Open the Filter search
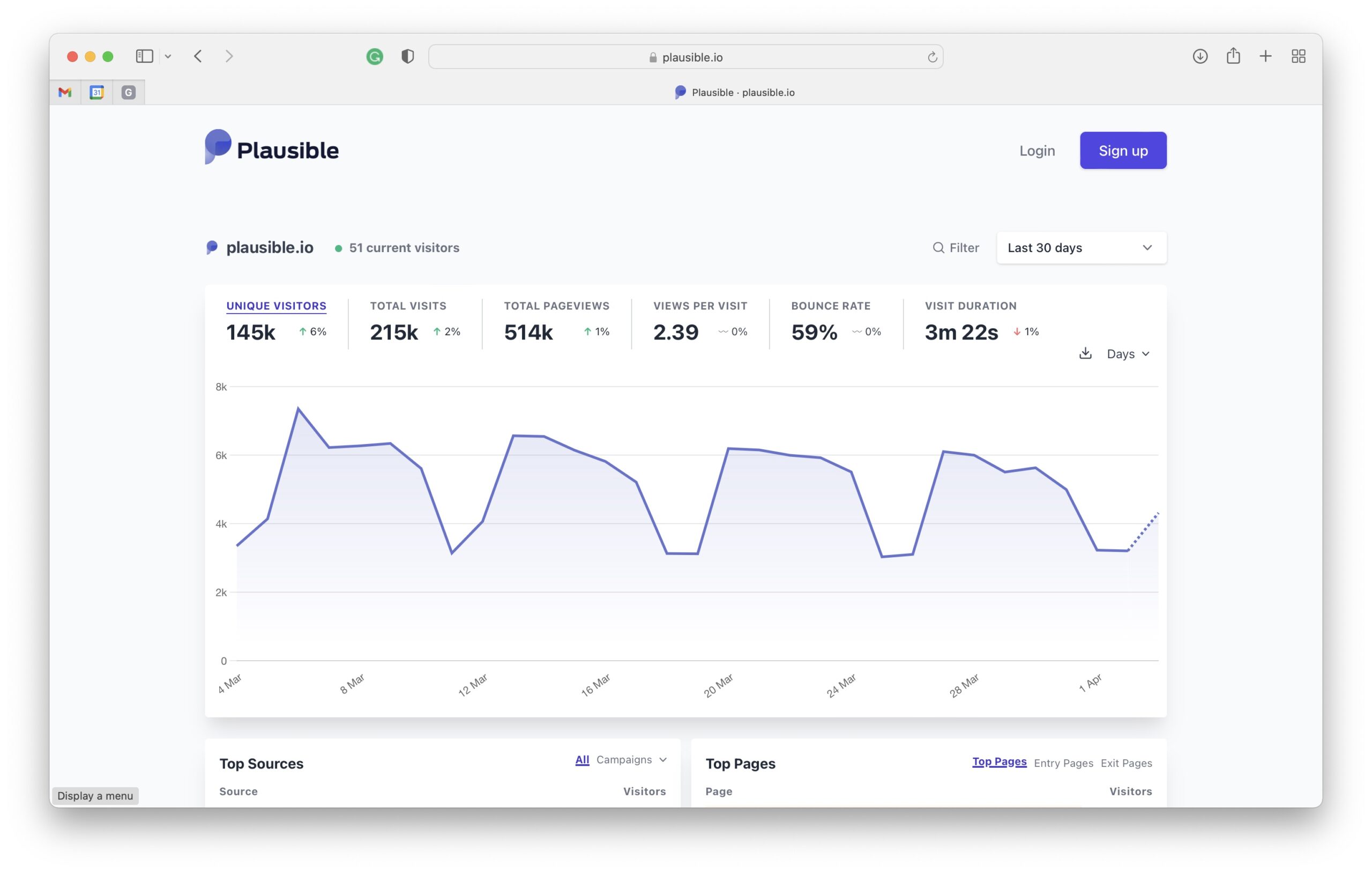 tap(956, 247)
